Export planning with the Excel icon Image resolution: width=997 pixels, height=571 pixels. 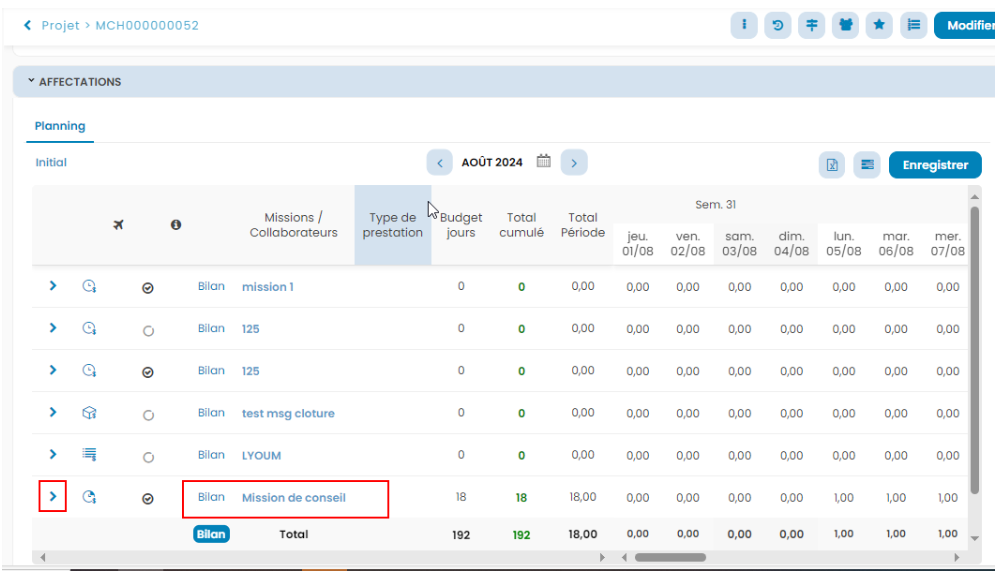[832, 165]
